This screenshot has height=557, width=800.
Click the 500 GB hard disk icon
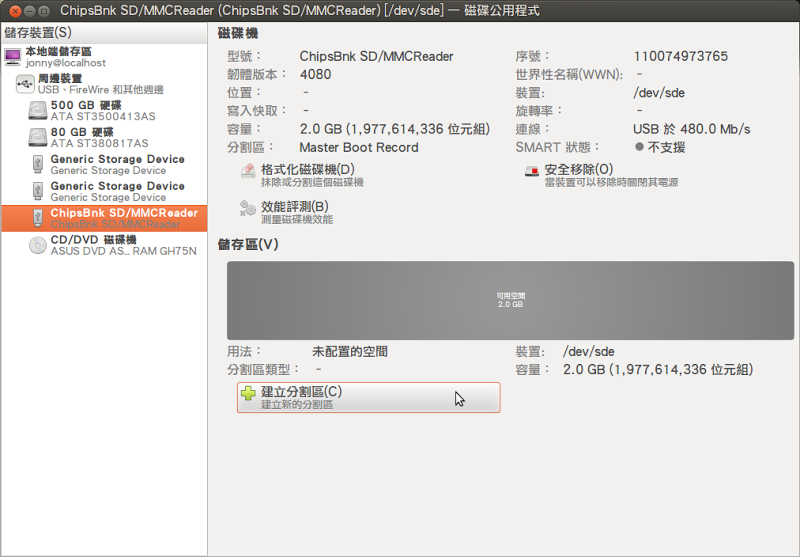pos(38,111)
